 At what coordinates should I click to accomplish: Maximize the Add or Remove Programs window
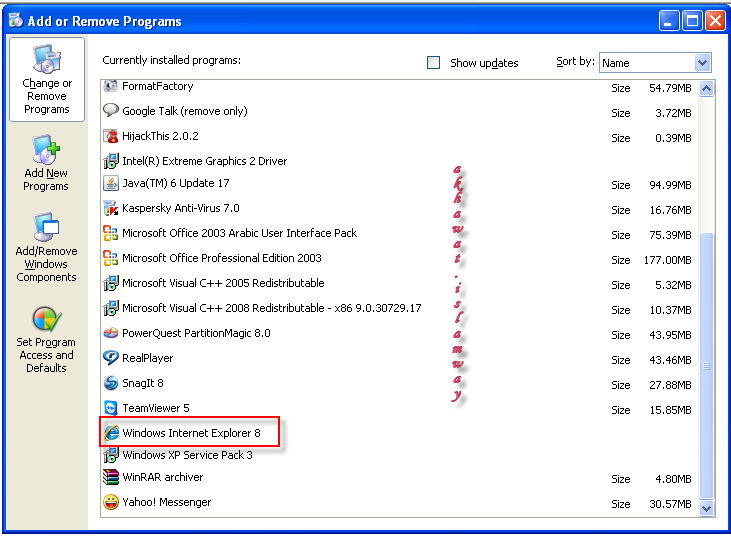click(692, 21)
